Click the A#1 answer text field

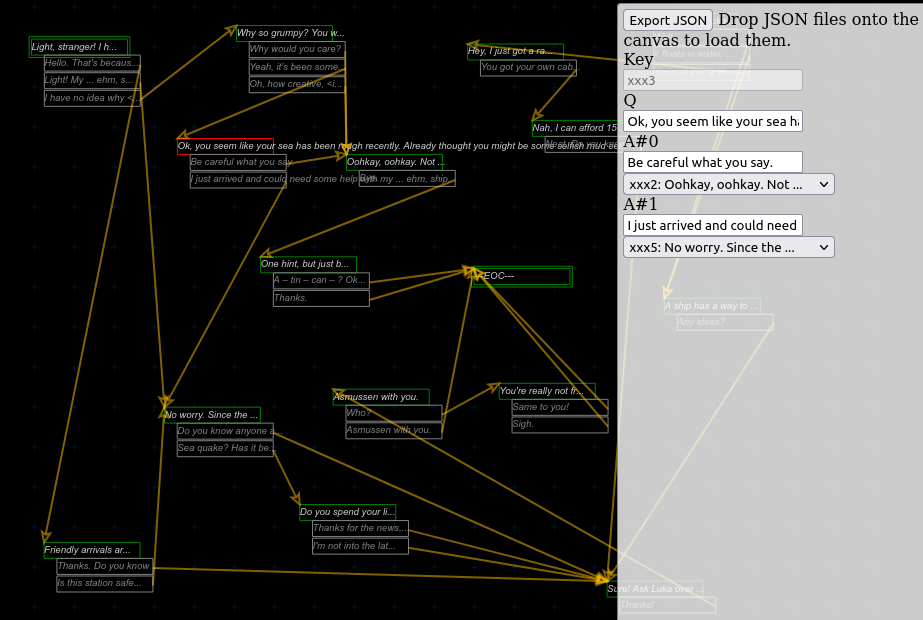click(x=712, y=225)
